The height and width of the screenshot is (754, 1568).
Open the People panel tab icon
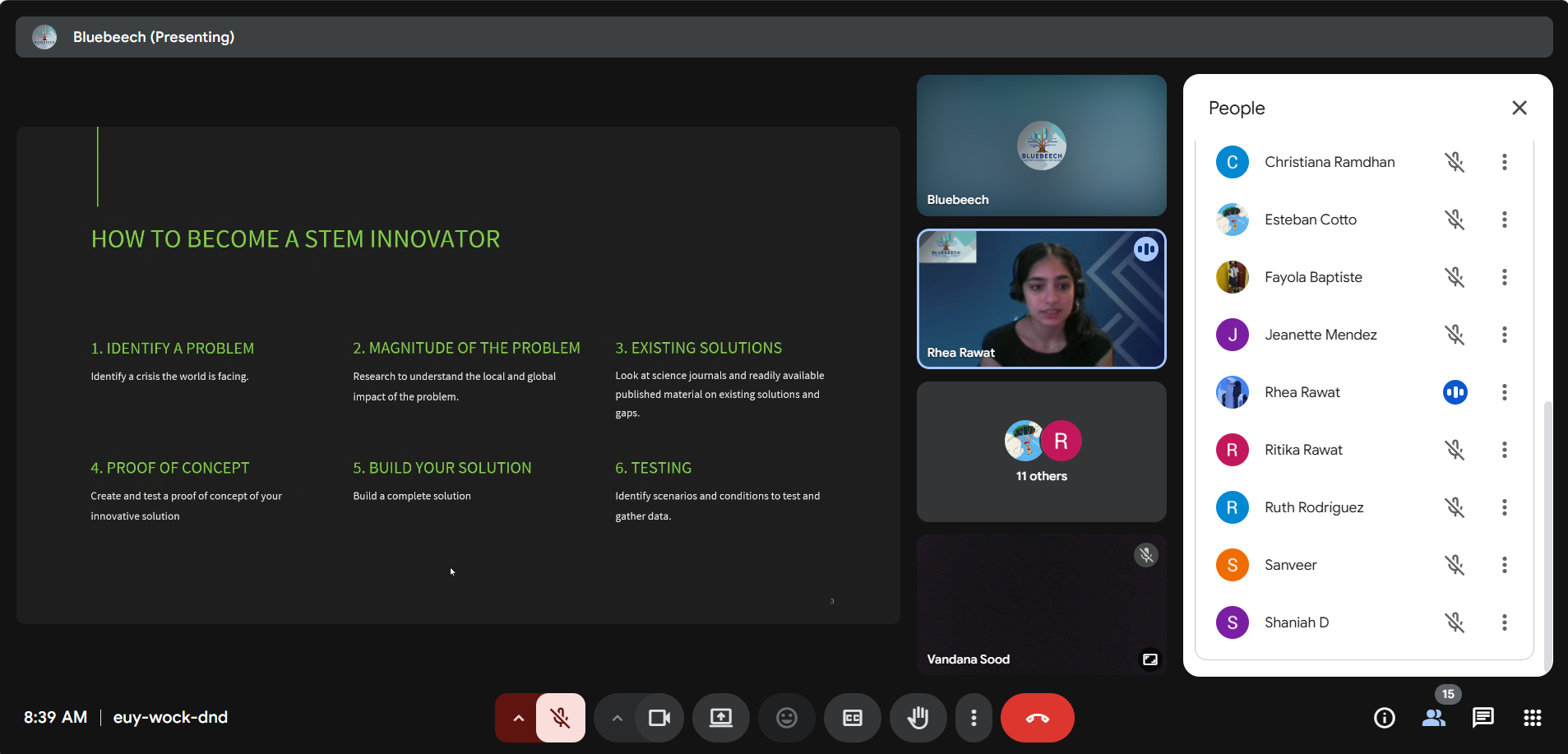pos(1434,718)
